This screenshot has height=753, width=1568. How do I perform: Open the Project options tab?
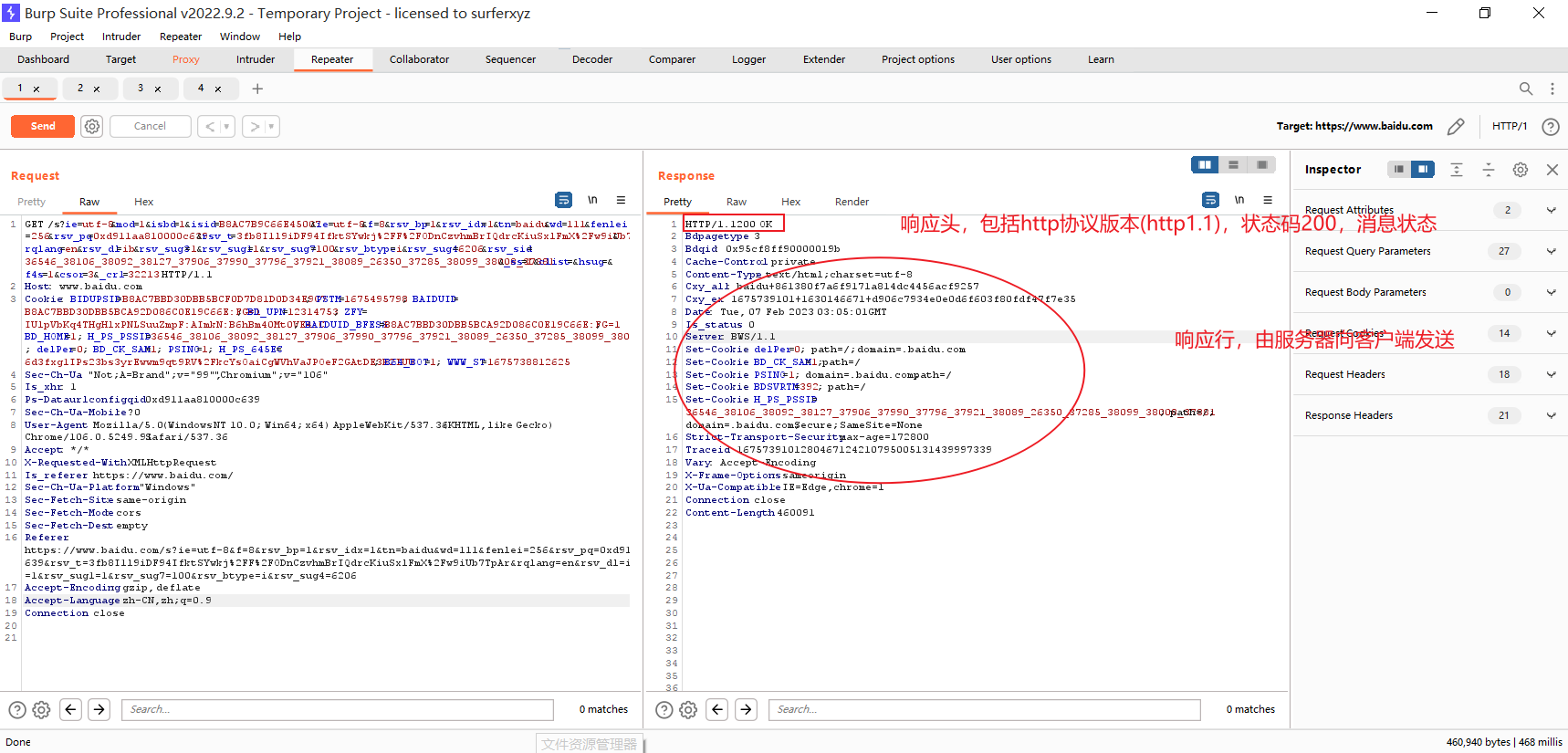[918, 59]
